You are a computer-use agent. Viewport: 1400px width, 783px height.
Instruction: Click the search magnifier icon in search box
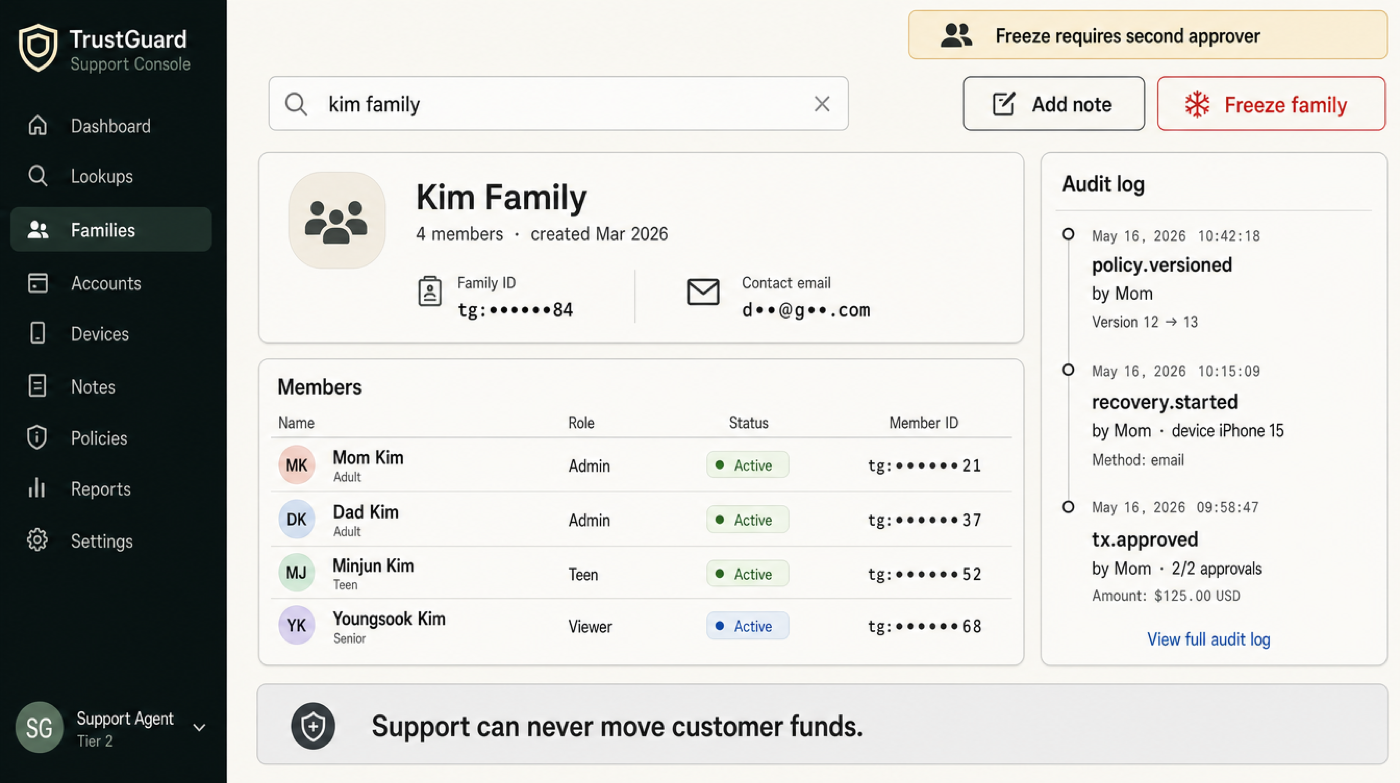[296, 104]
